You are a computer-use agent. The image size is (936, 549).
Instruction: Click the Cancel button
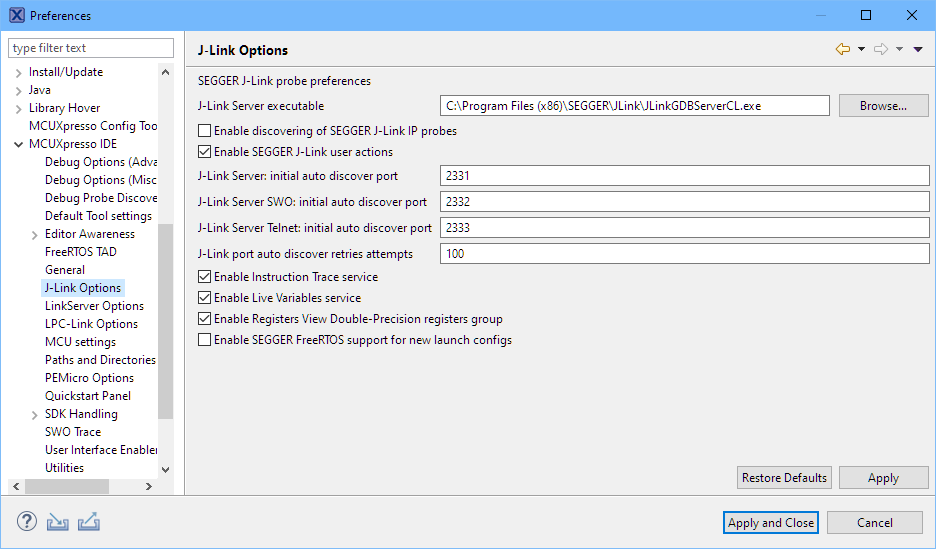click(875, 523)
